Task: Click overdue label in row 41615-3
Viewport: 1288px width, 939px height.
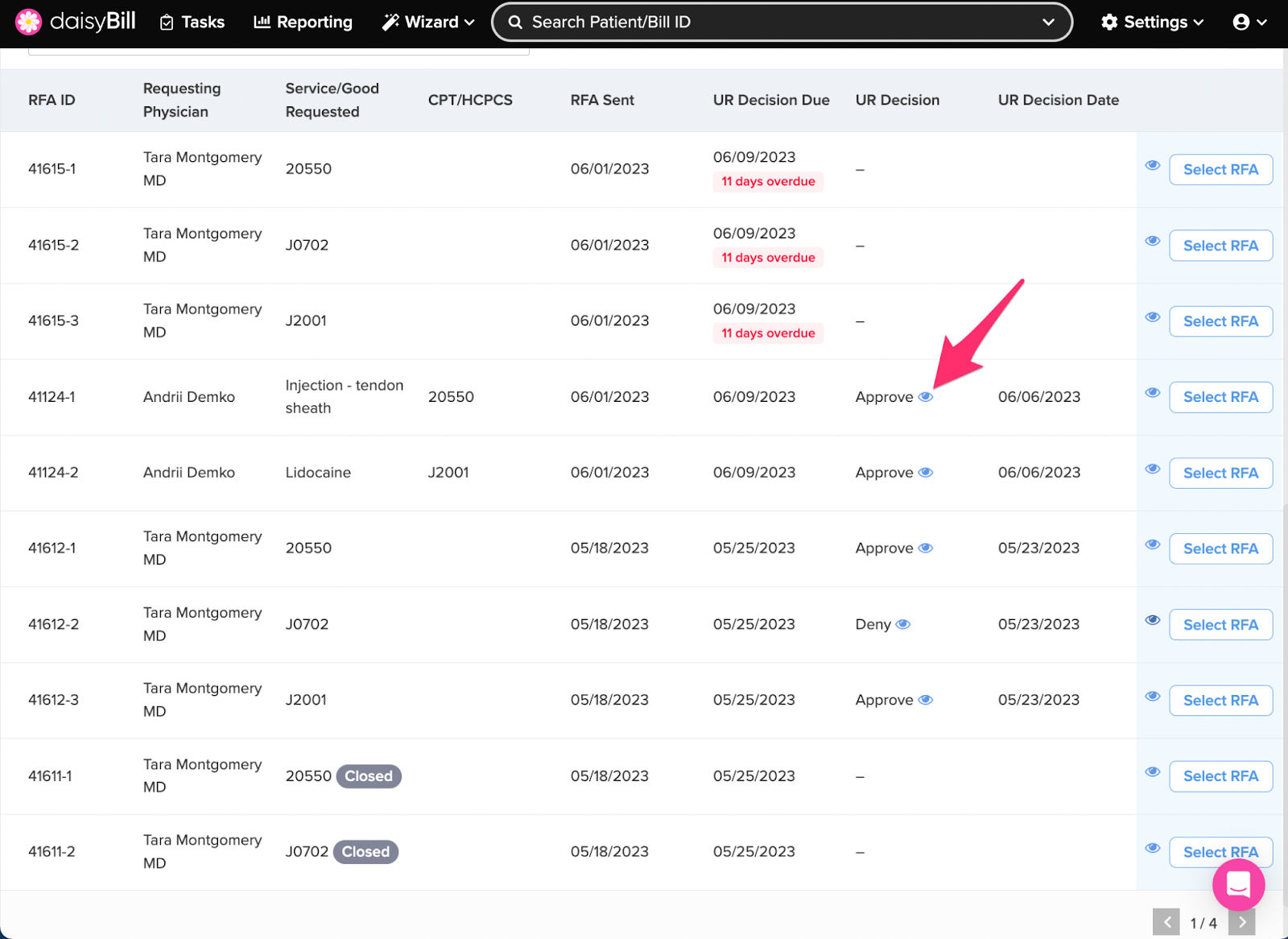Action: click(768, 333)
